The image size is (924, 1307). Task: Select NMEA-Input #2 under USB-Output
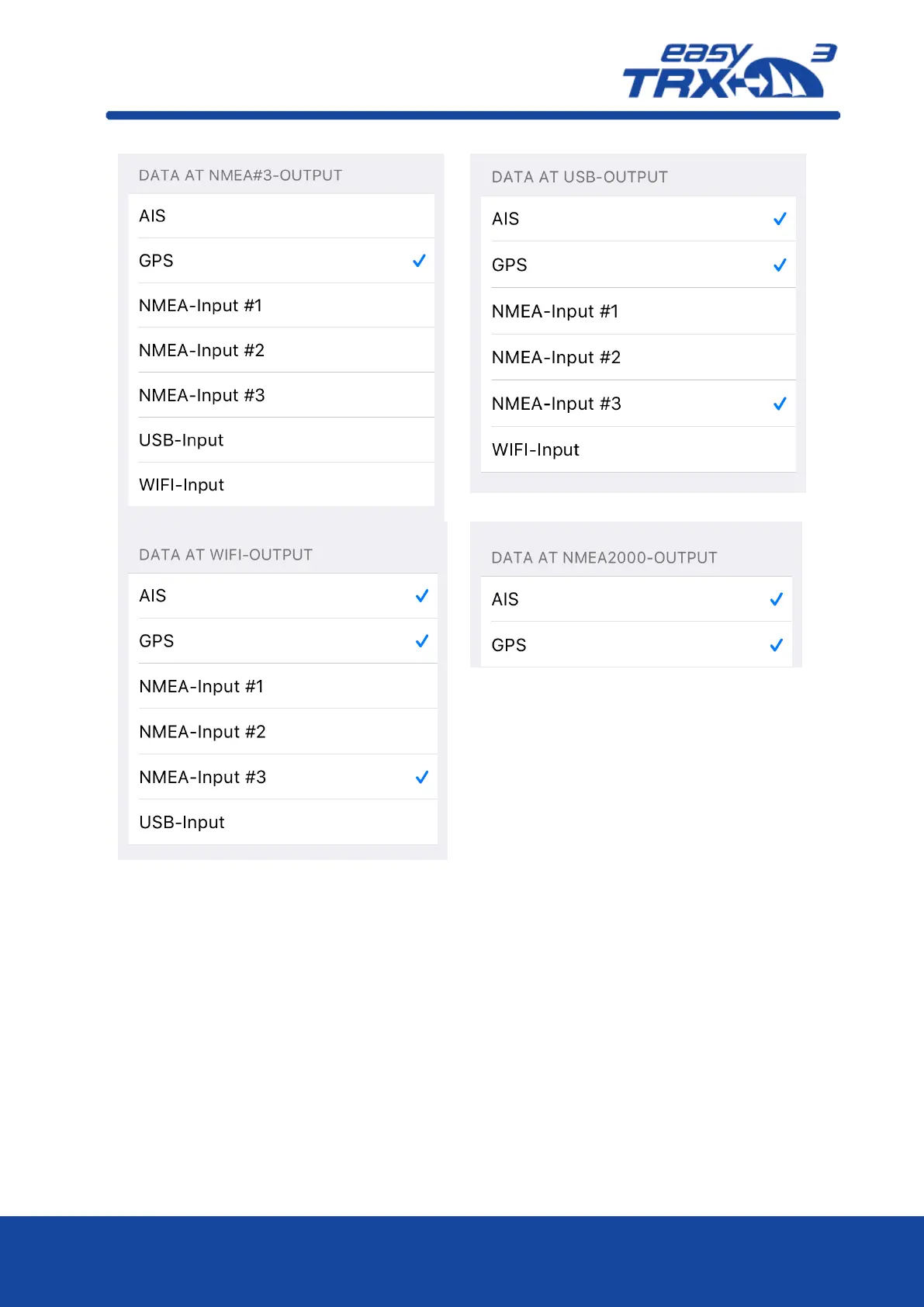[x=638, y=358]
